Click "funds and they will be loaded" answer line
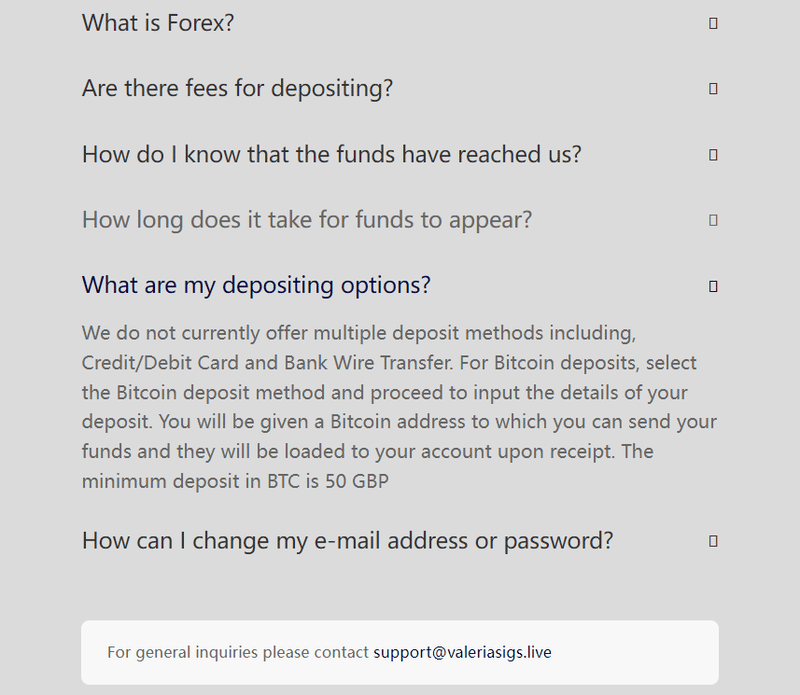Screen dimensions: 800x695 pos(367,451)
